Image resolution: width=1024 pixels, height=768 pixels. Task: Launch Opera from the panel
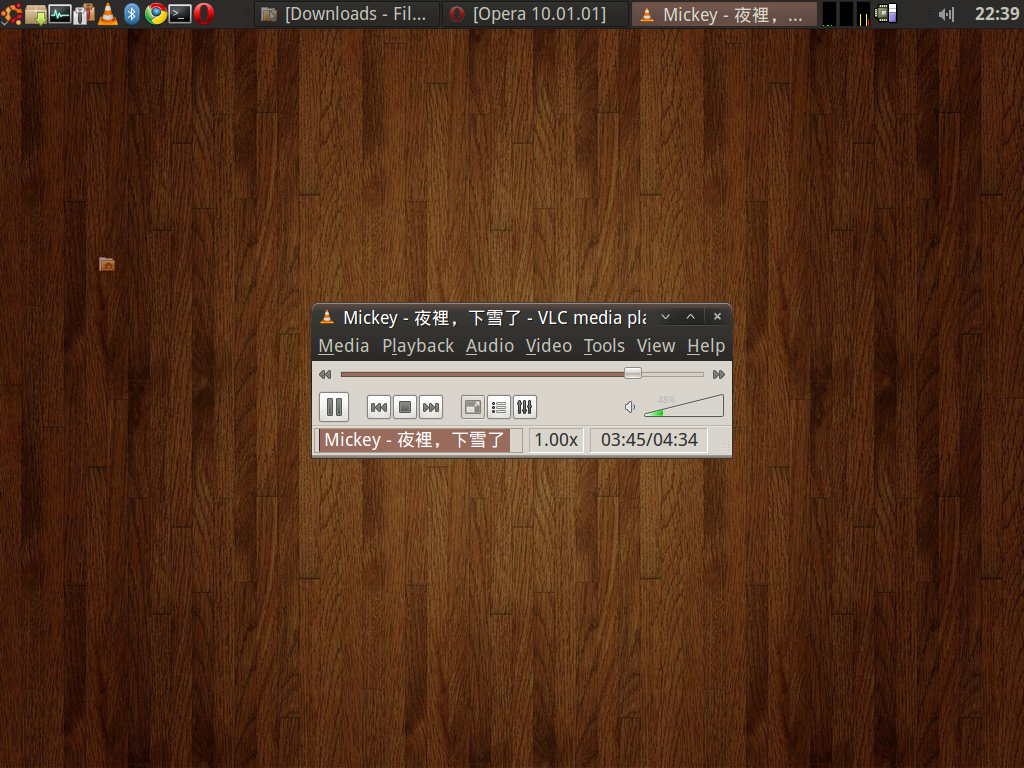[204, 14]
